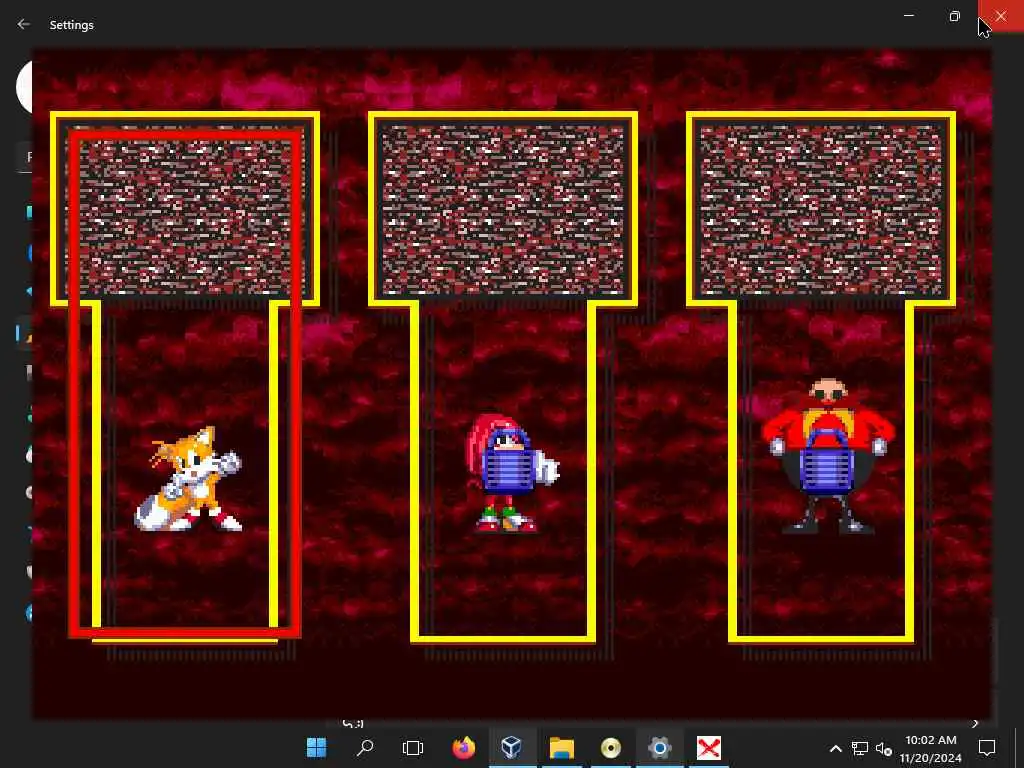This screenshot has height=768, width=1024.
Task: Open the notification center icon
Action: [987, 747]
